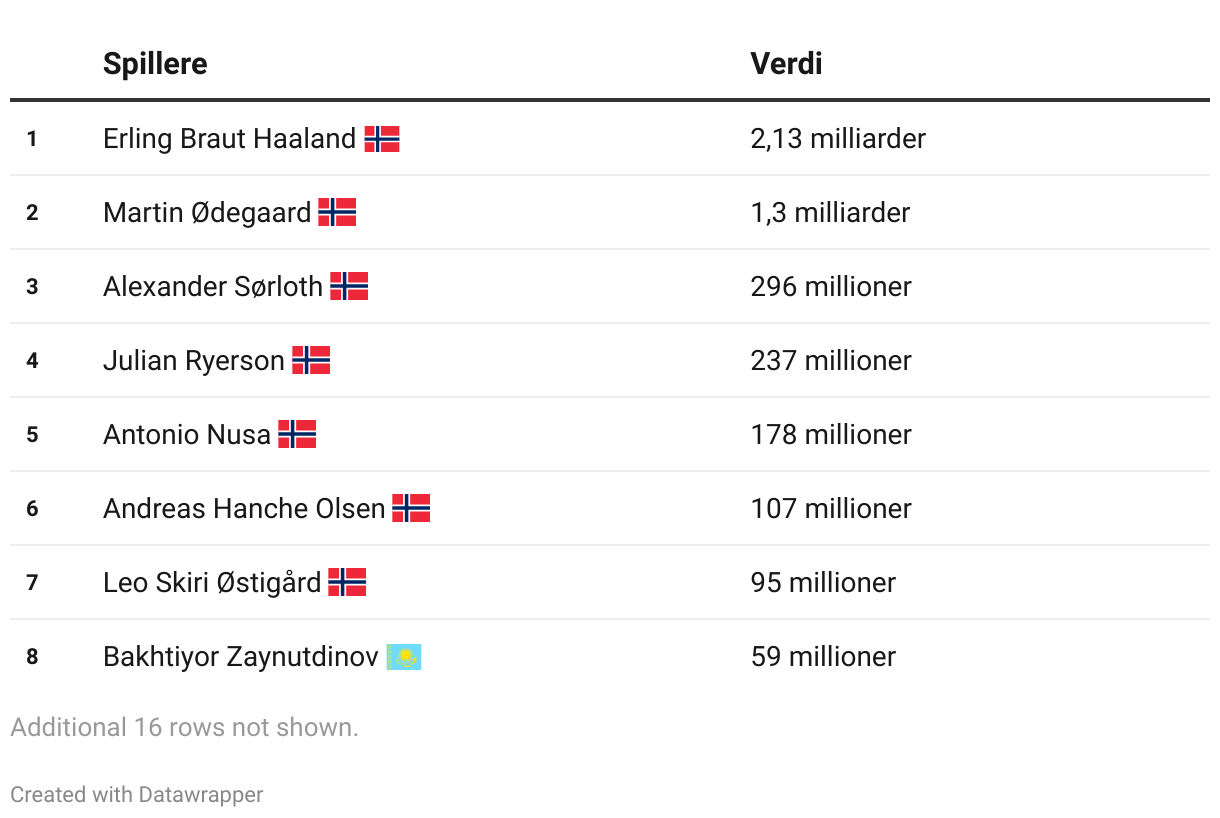
Task: Sort table by the Verdi column header
Action: (786, 64)
